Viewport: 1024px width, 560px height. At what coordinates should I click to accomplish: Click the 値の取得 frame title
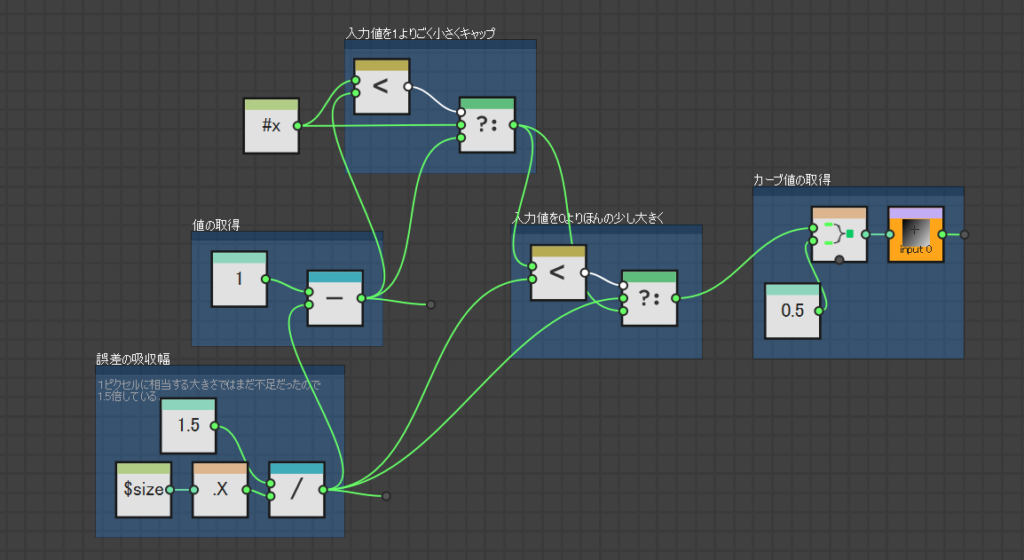216,226
